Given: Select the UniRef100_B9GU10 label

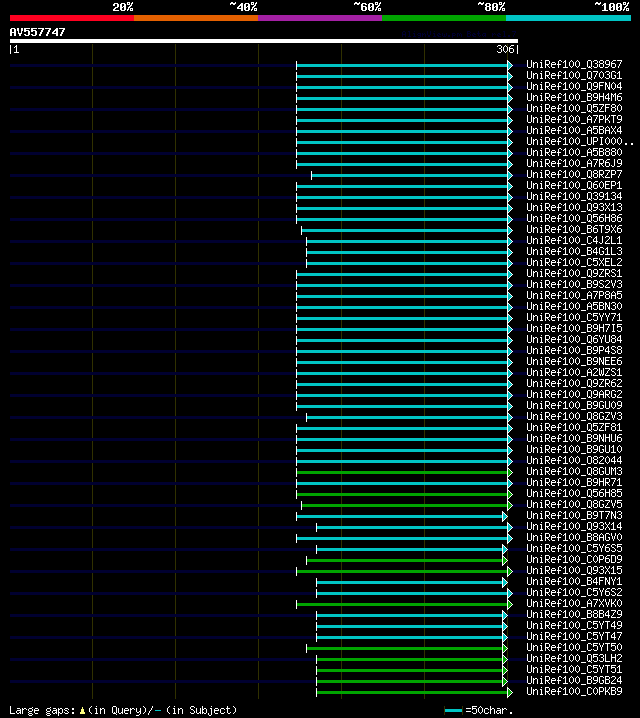Looking at the screenshot, I should click(574, 449).
